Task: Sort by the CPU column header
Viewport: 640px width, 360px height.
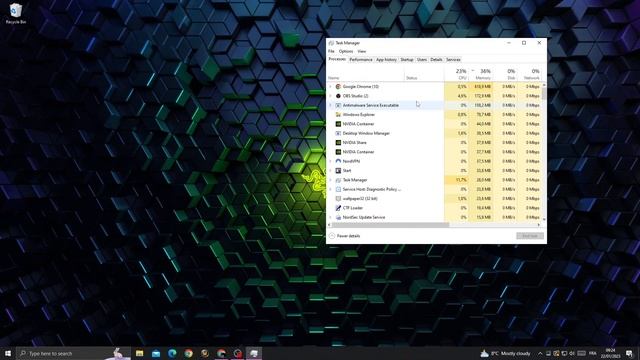Action: tap(457, 74)
